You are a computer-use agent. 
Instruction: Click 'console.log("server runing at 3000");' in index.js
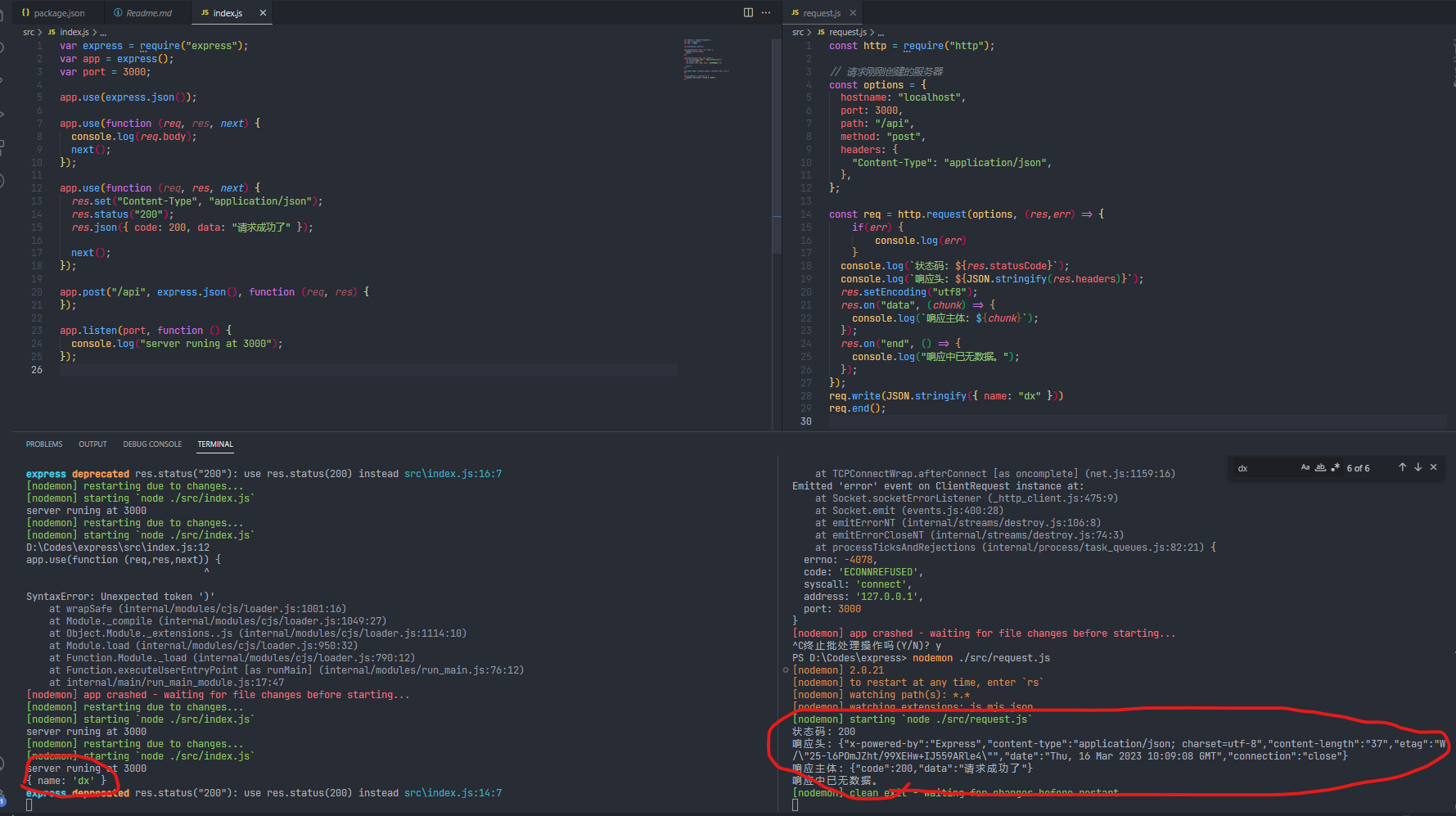pyautogui.click(x=177, y=344)
